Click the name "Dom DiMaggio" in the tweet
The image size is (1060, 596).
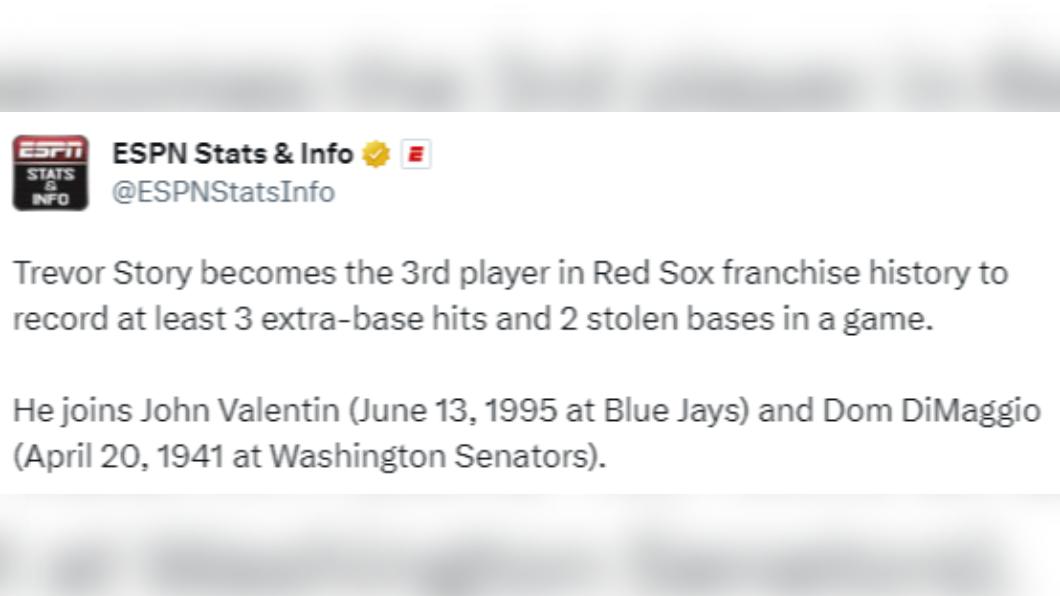coord(931,412)
